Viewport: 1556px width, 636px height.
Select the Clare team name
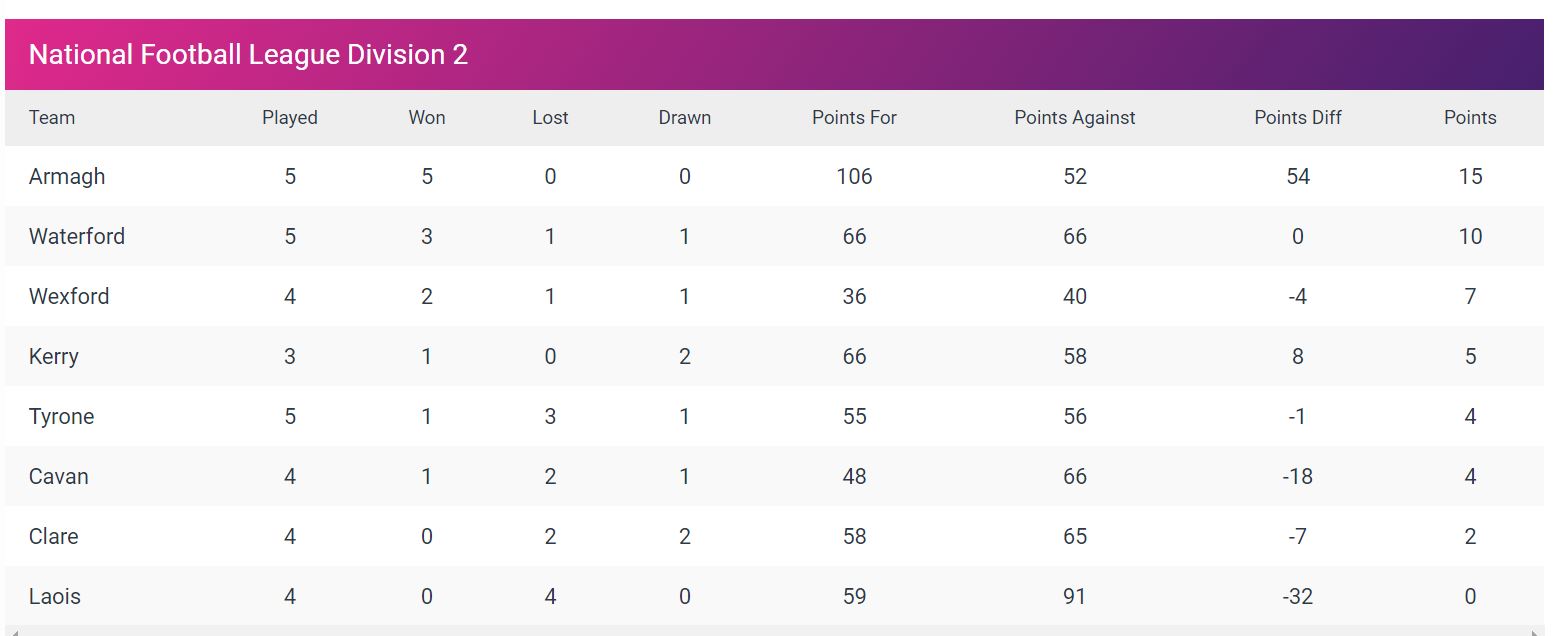54,536
